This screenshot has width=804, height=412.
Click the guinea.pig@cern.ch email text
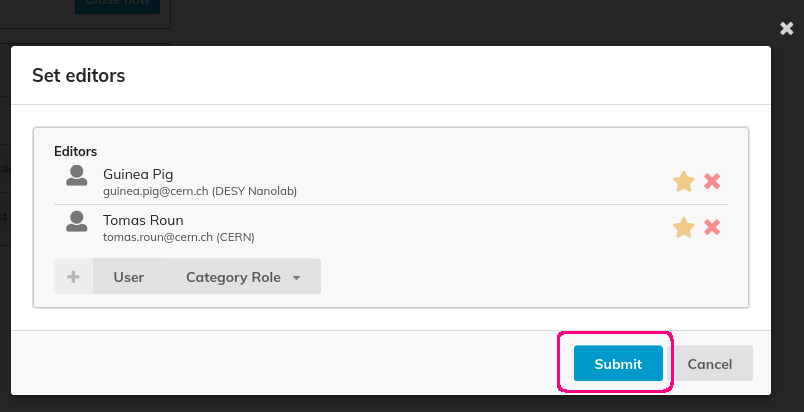click(155, 191)
